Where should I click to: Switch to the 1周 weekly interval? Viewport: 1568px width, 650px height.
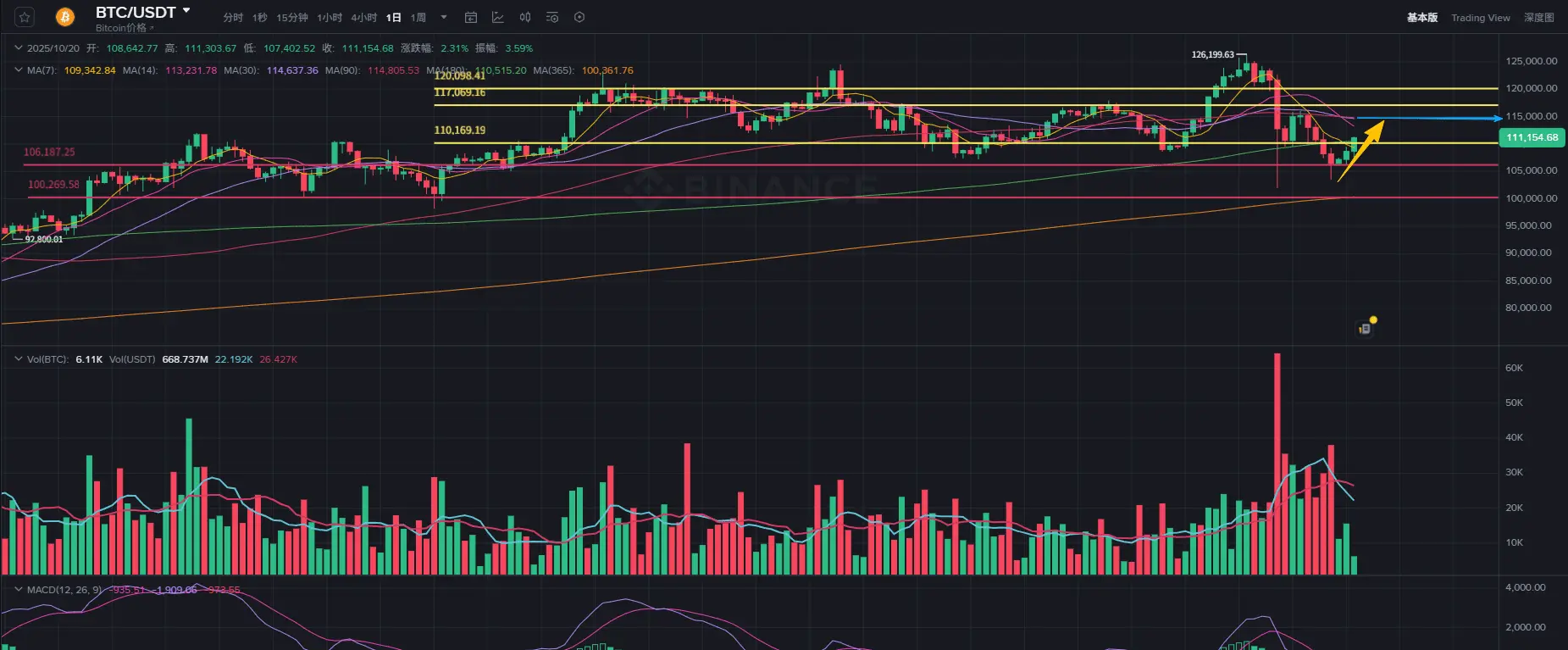pyautogui.click(x=418, y=17)
